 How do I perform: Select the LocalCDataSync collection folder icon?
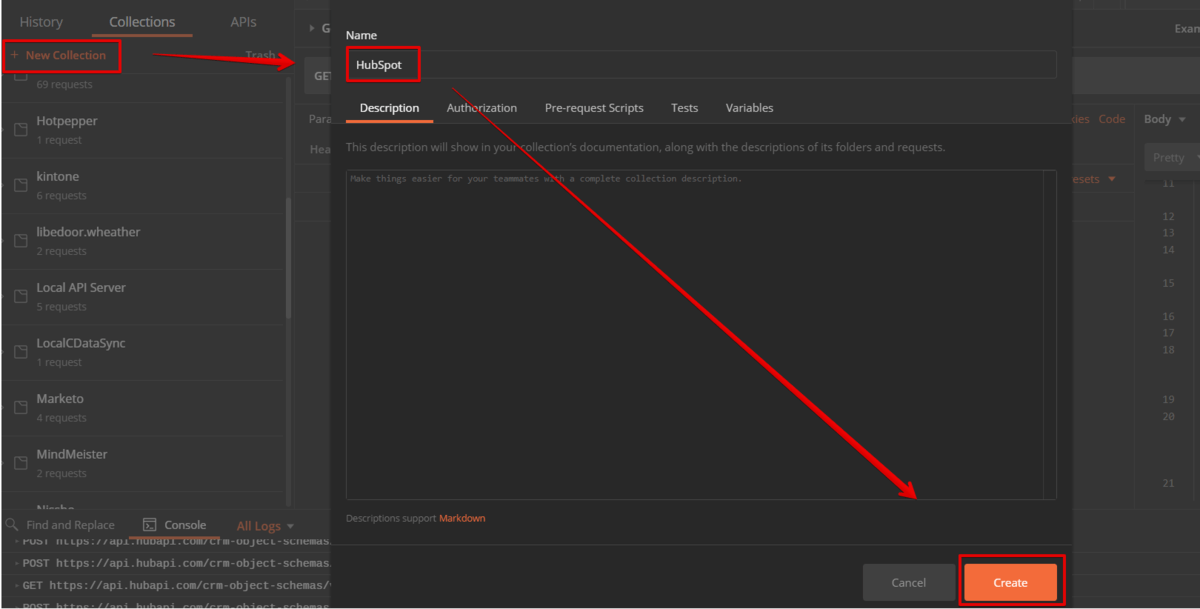pos(20,352)
